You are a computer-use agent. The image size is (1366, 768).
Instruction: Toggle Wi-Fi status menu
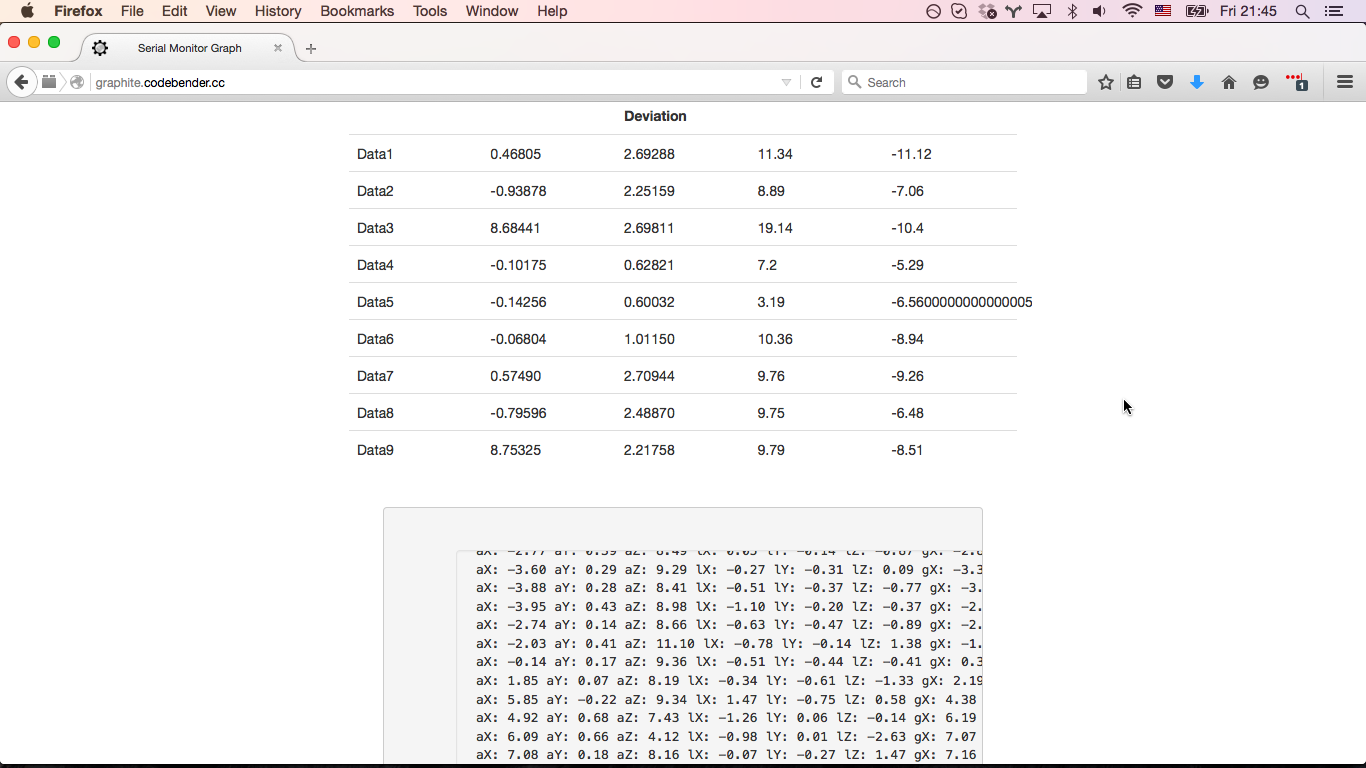(x=1131, y=11)
